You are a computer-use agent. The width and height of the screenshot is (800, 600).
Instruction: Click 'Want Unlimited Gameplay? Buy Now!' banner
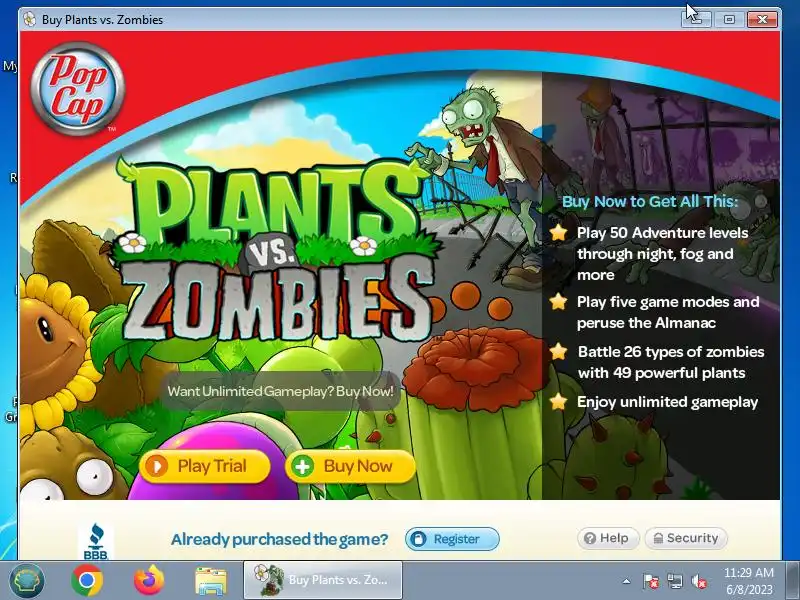coord(281,391)
